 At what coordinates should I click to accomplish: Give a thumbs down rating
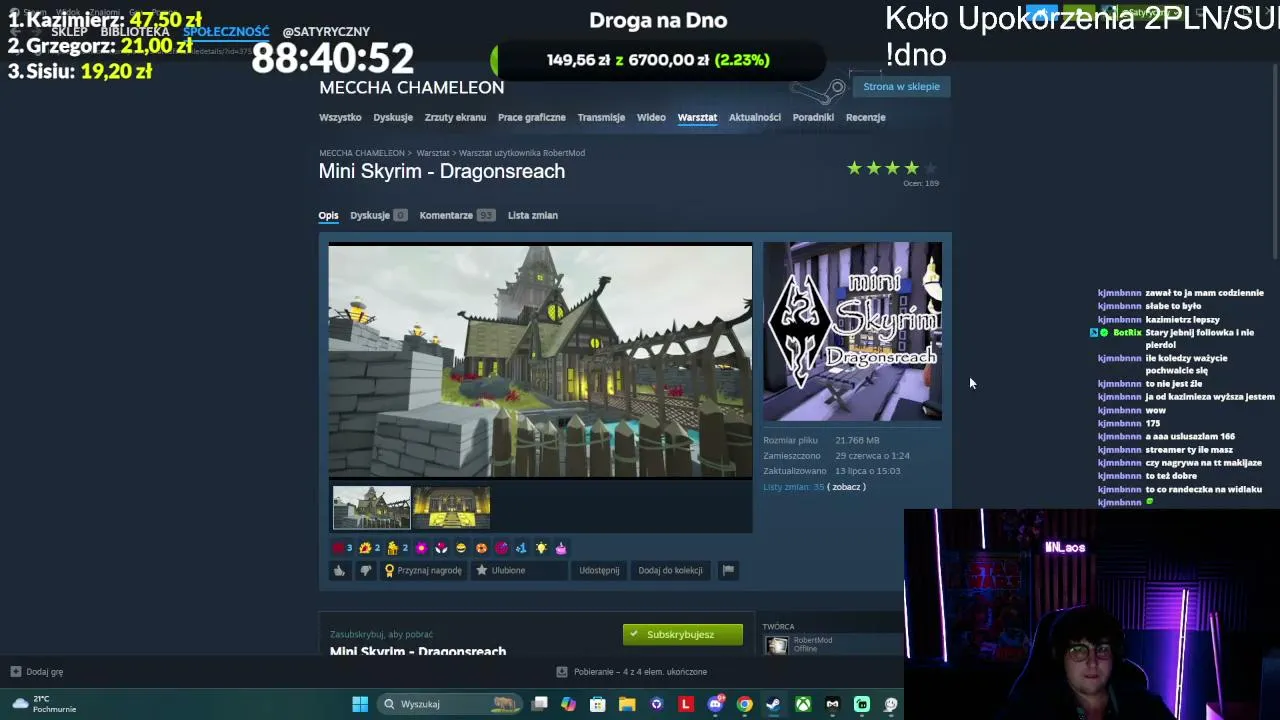[365, 570]
